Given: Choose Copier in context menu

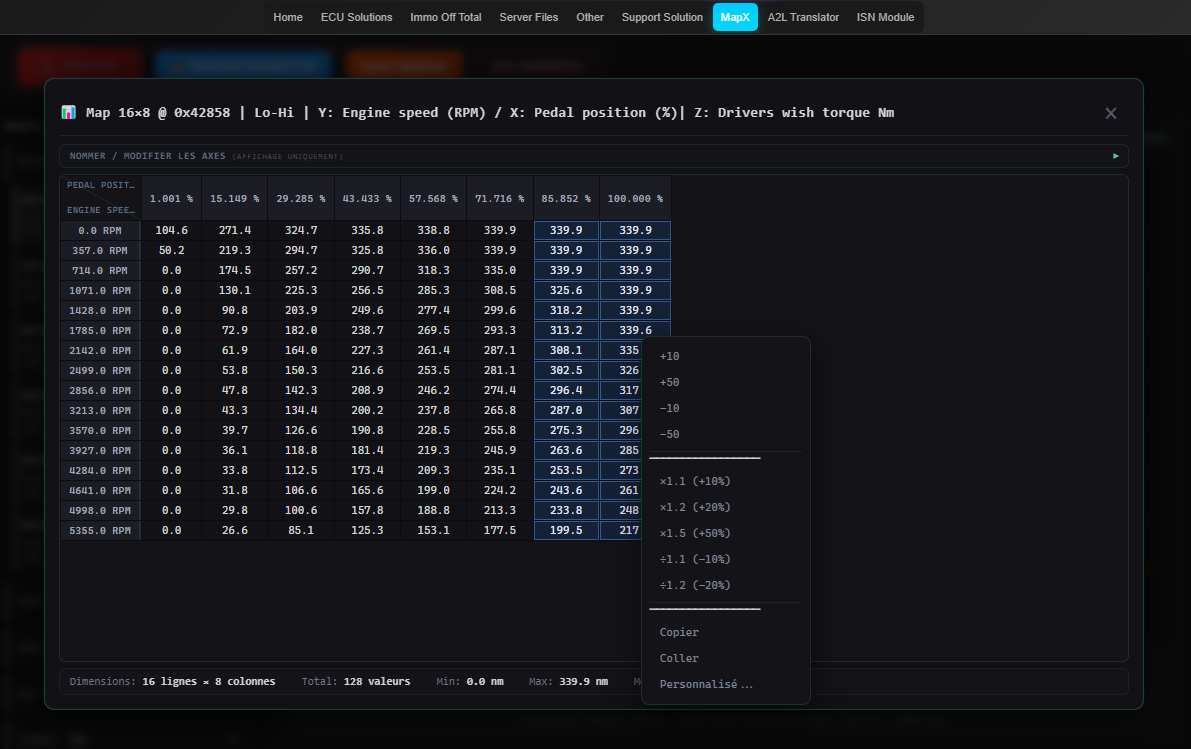Looking at the screenshot, I should (725, 632).
